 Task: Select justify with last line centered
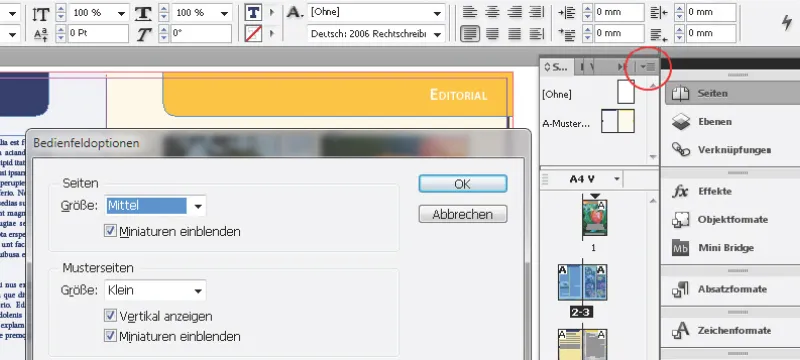tap(492, 34)
